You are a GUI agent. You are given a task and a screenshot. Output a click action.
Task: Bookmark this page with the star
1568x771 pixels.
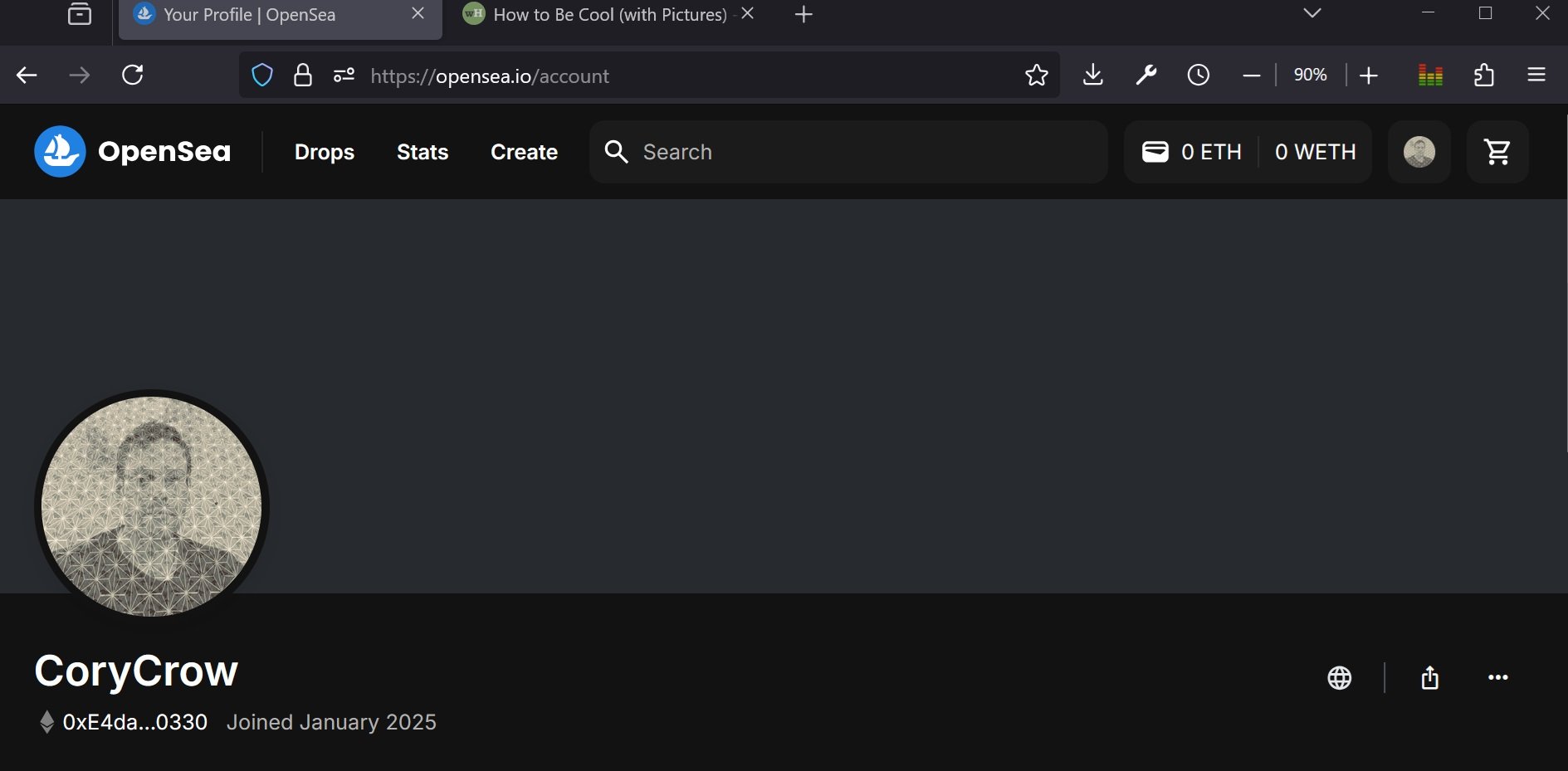pos(1037,76)
